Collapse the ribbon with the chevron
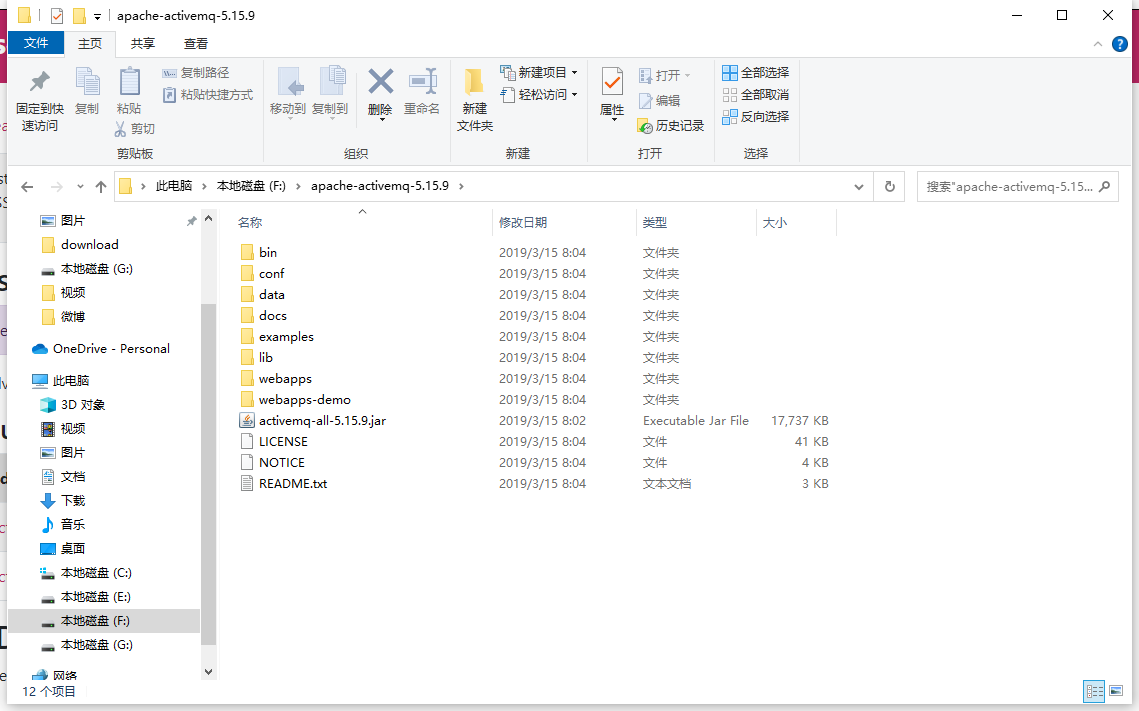1139x711 pixels. (x=1098, y=44)
